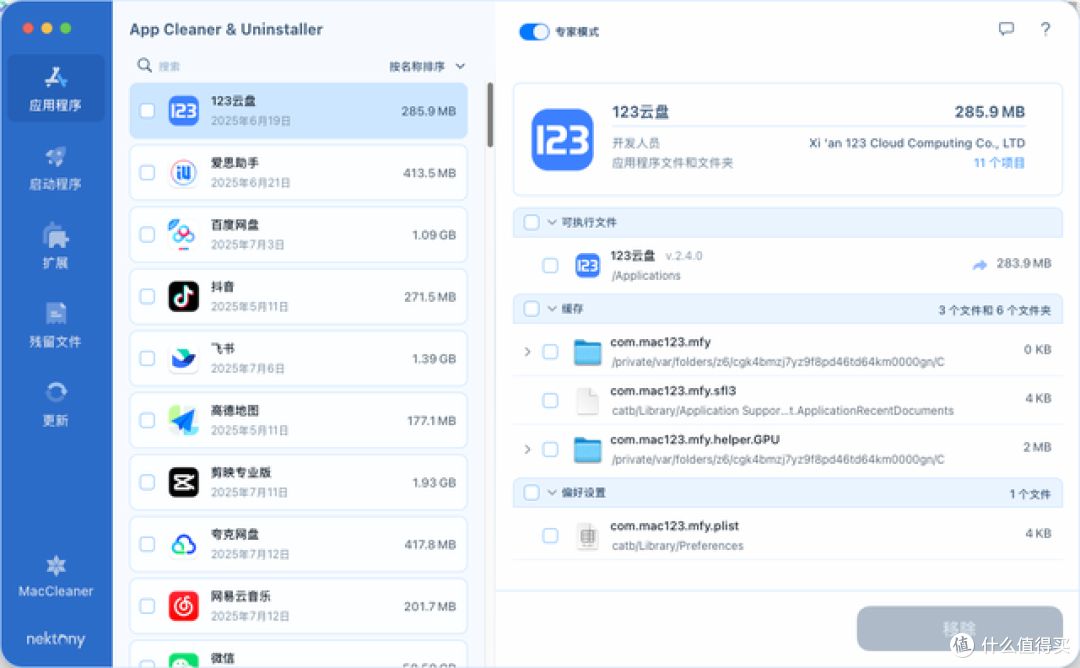Expand the com.mac123.mfy.helper.GPU folder
The height and width of the screenshot is (668, 1080).
tap(528, 449)
